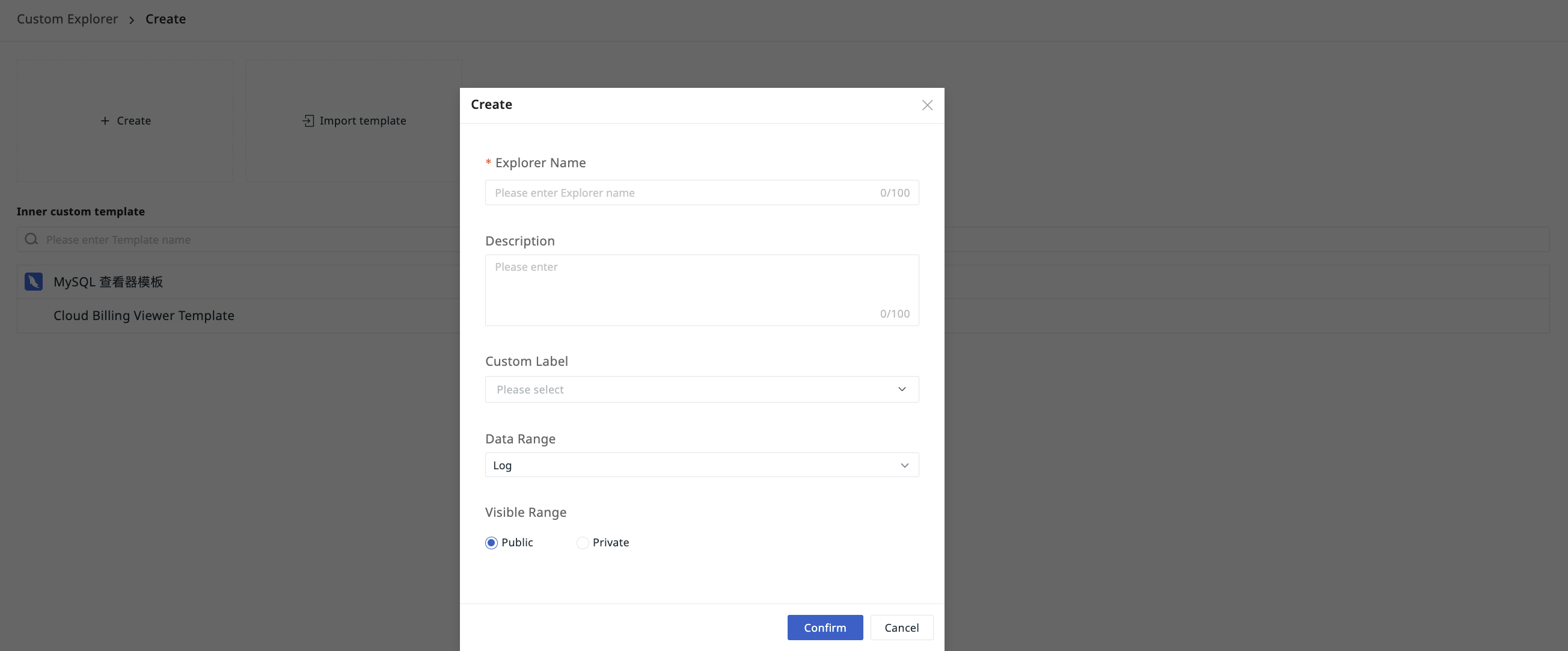This screenshot has width=1568, height=651.
Task: Open the Data Range dropdown showing Log
Action: 702,465
